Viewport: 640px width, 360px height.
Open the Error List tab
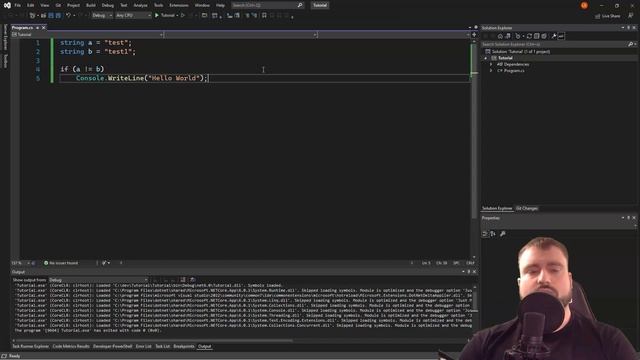143,347
